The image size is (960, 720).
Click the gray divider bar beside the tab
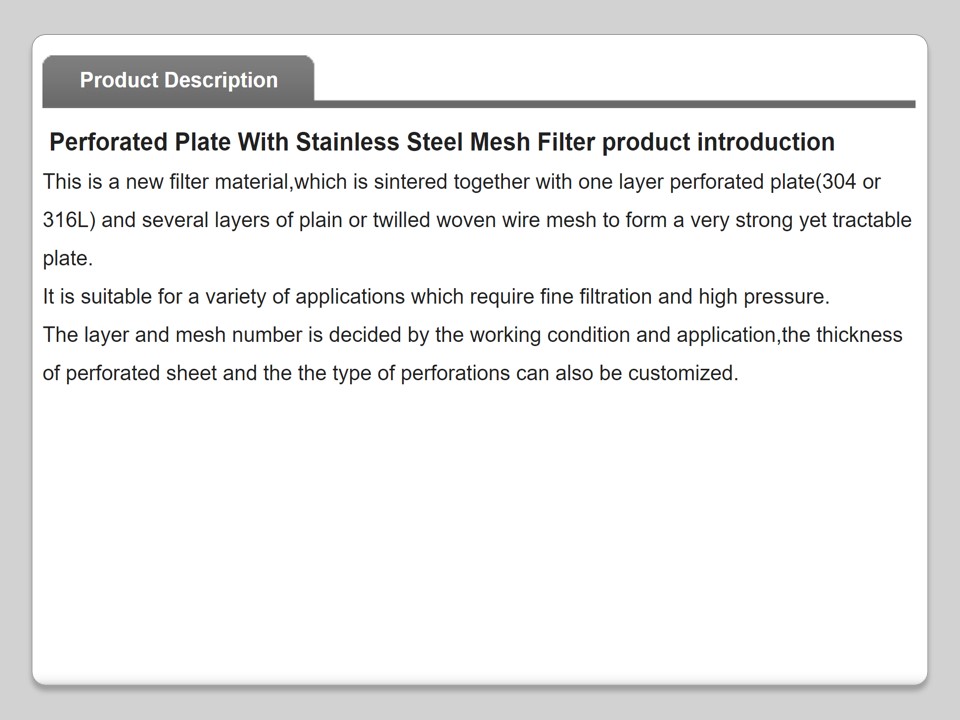point(614,103)
